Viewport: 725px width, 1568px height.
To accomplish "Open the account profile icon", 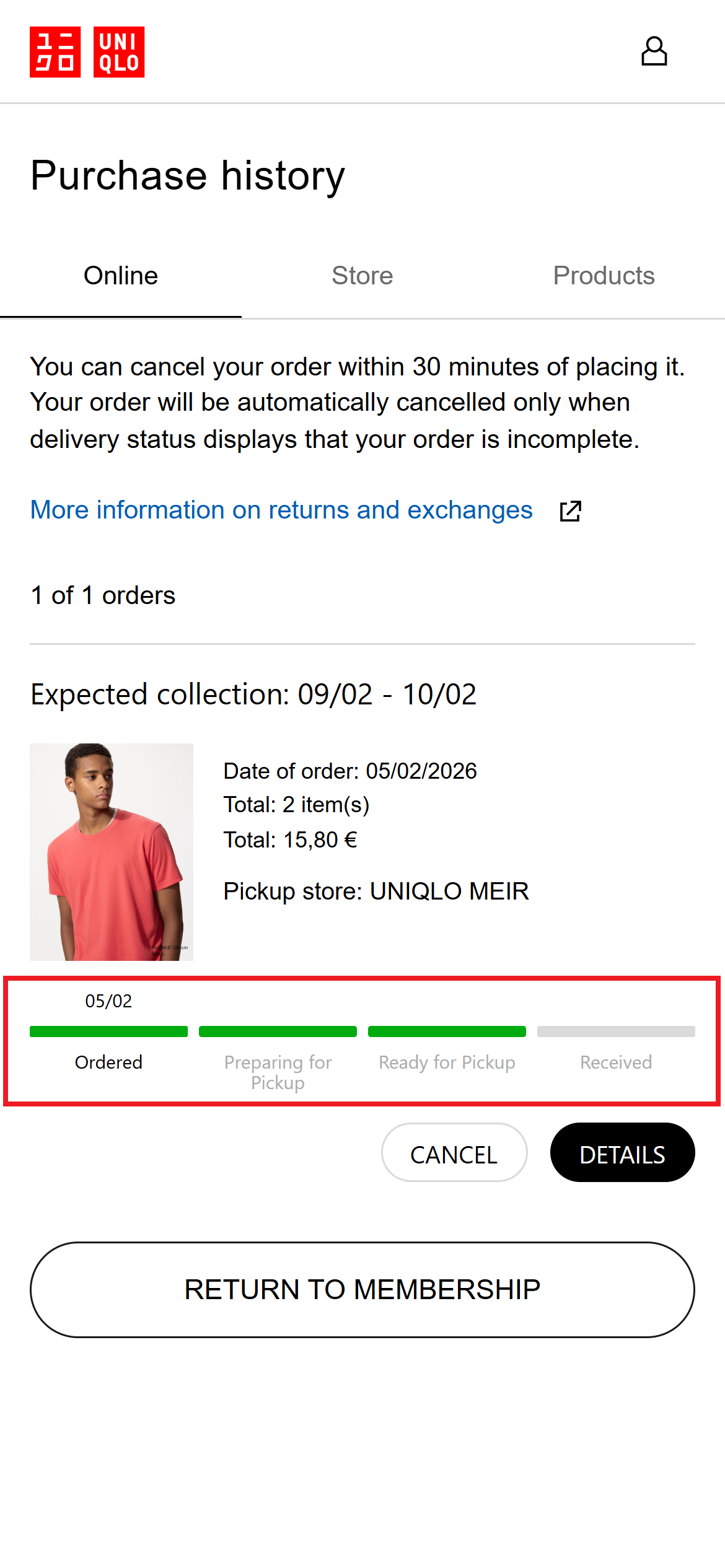I will [x=654, y=51].
